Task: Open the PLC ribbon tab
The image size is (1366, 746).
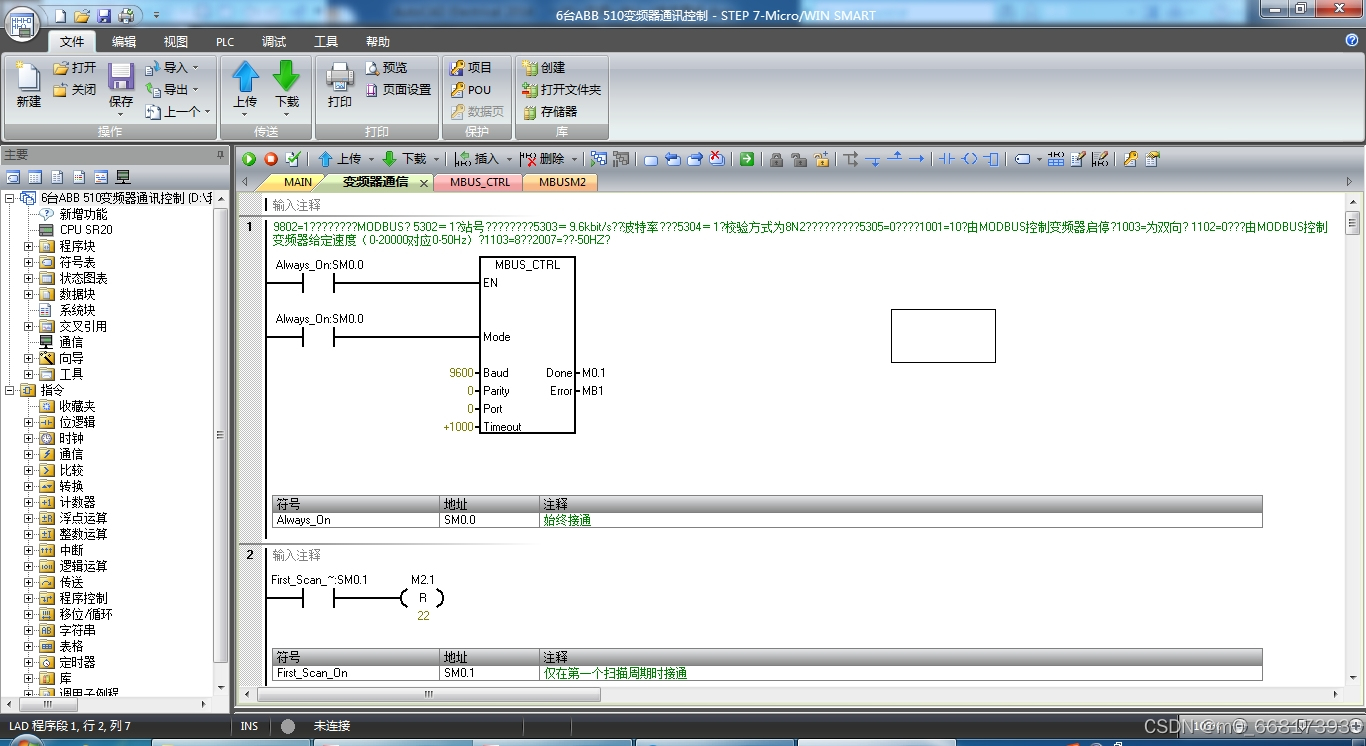Action: 225,42
